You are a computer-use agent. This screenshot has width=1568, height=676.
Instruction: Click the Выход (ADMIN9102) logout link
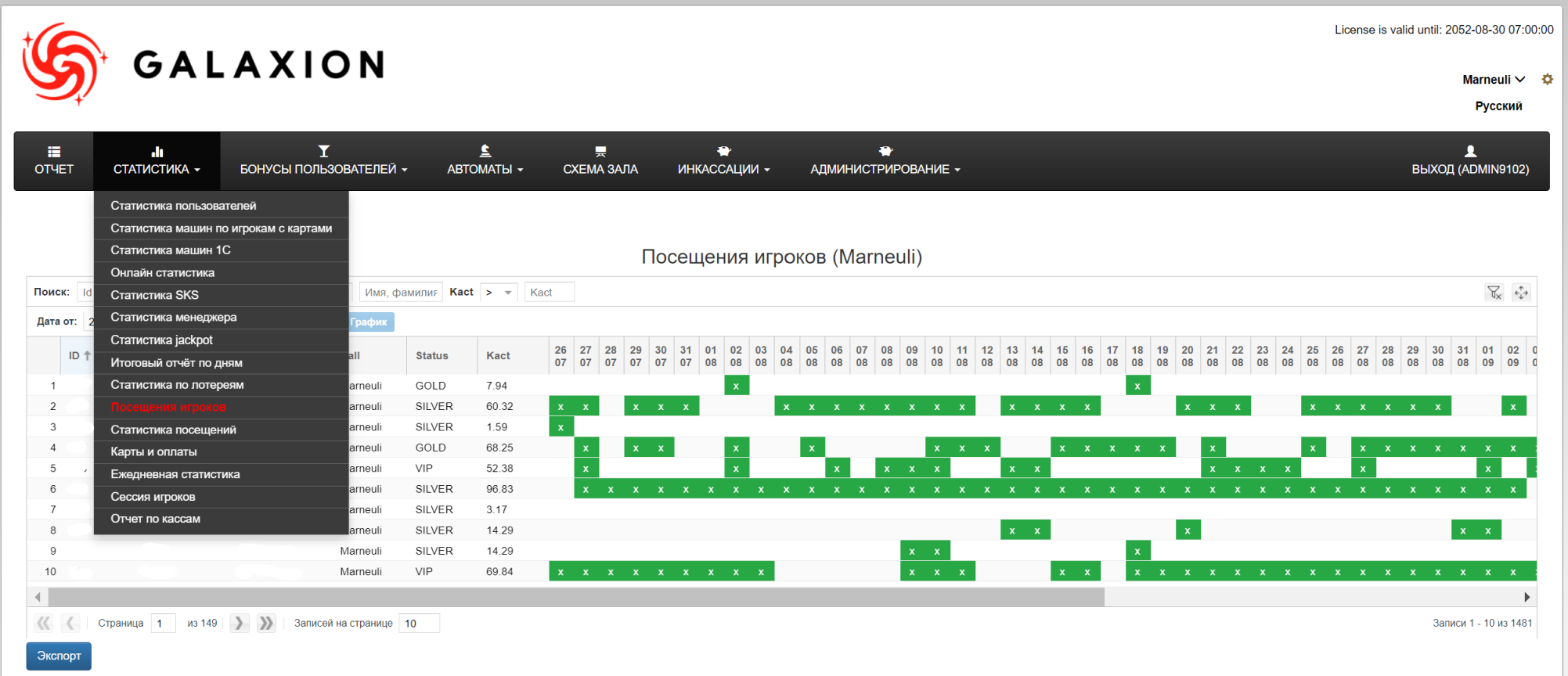pyautogui.click(x=1469, y=160)
